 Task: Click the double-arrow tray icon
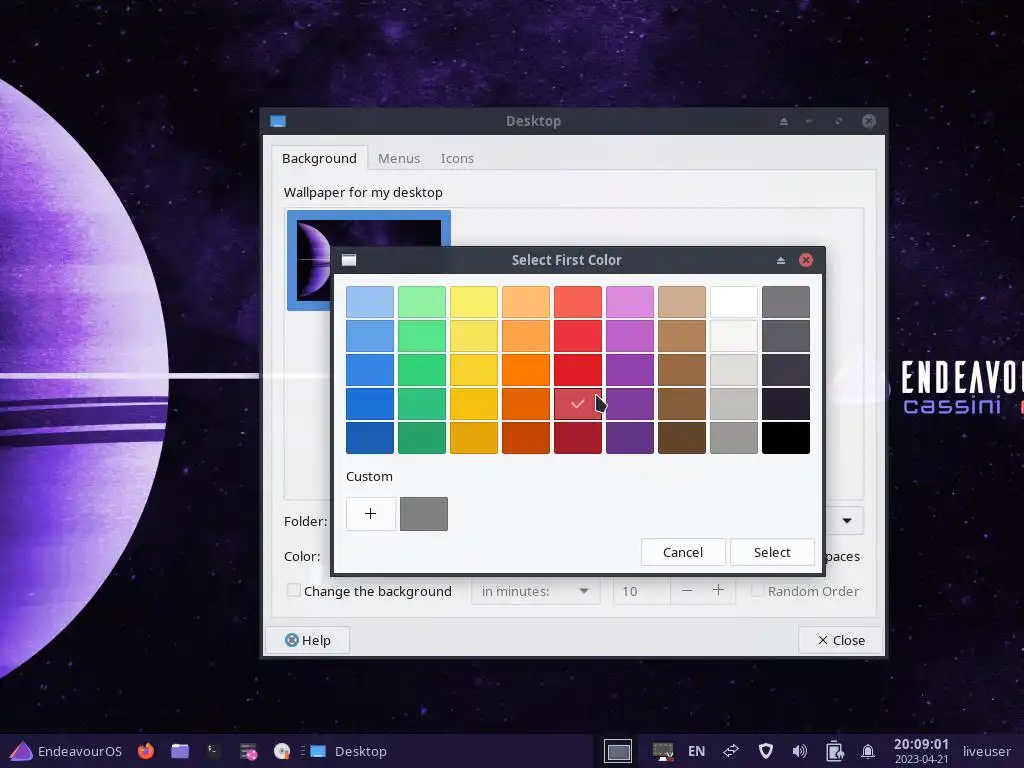pyautogui.click(x=731, y=751)
